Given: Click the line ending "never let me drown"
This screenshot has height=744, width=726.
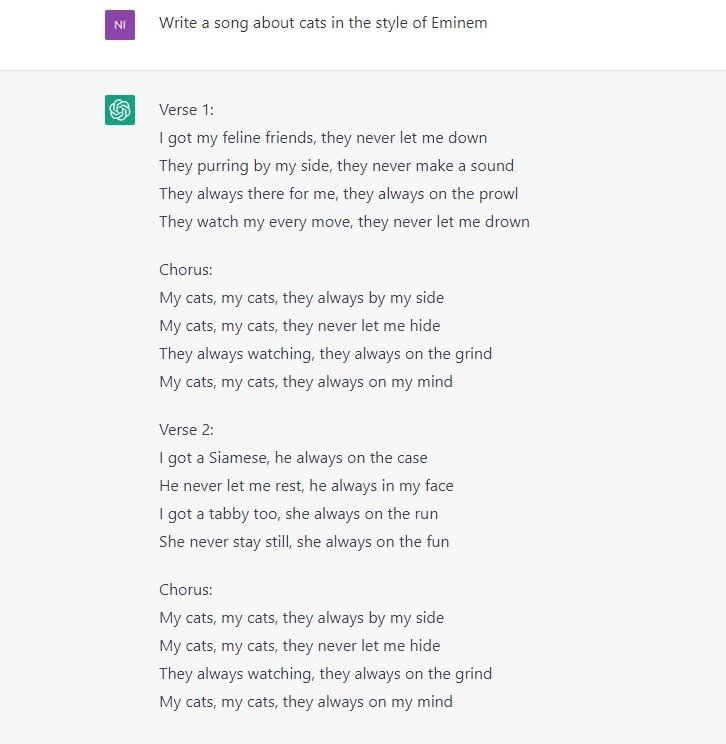Looking at the screenshot, I should (x=344, y=222).
